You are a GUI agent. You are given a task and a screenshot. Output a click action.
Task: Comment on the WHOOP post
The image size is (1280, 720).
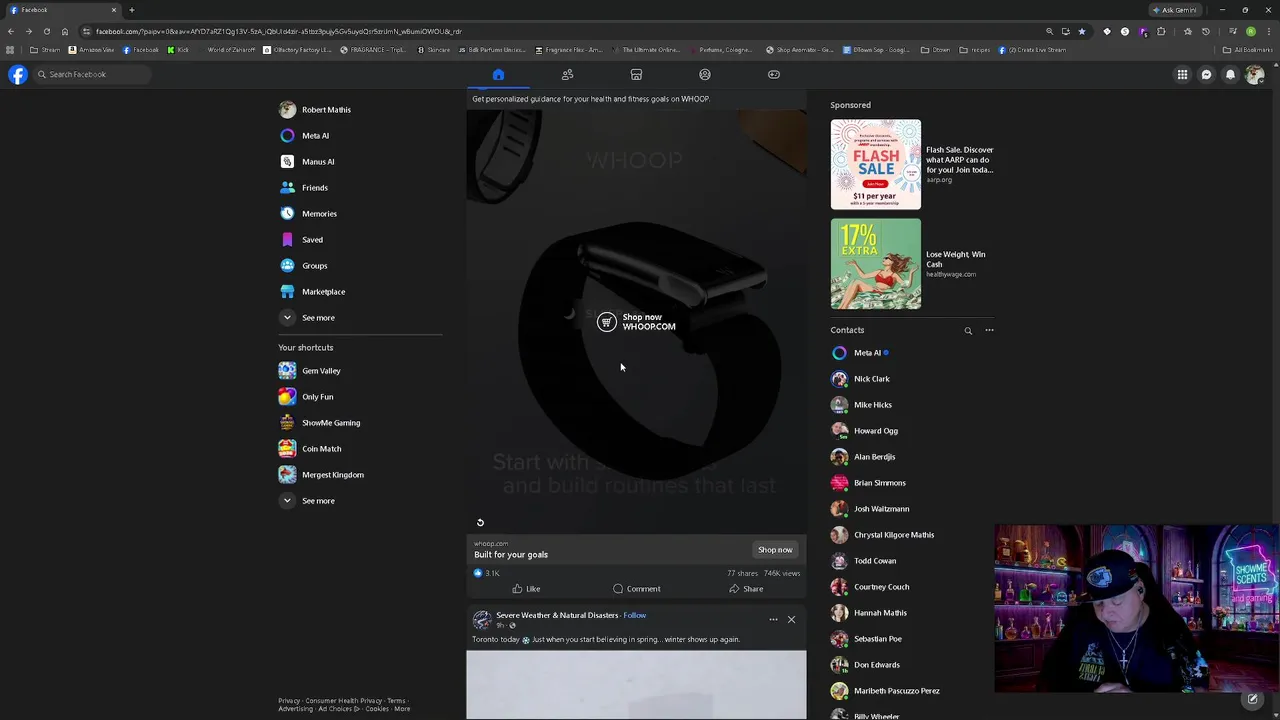coord(636,589)
